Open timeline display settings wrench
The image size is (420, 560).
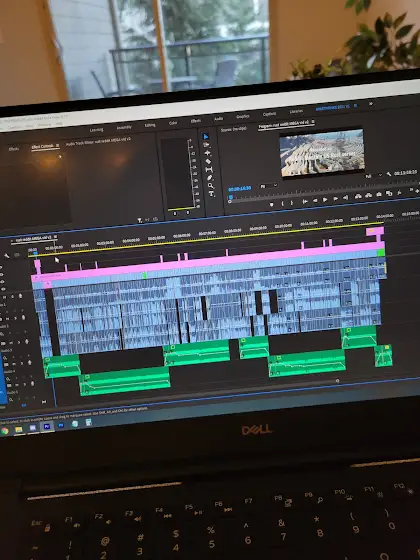click(6, 256)
